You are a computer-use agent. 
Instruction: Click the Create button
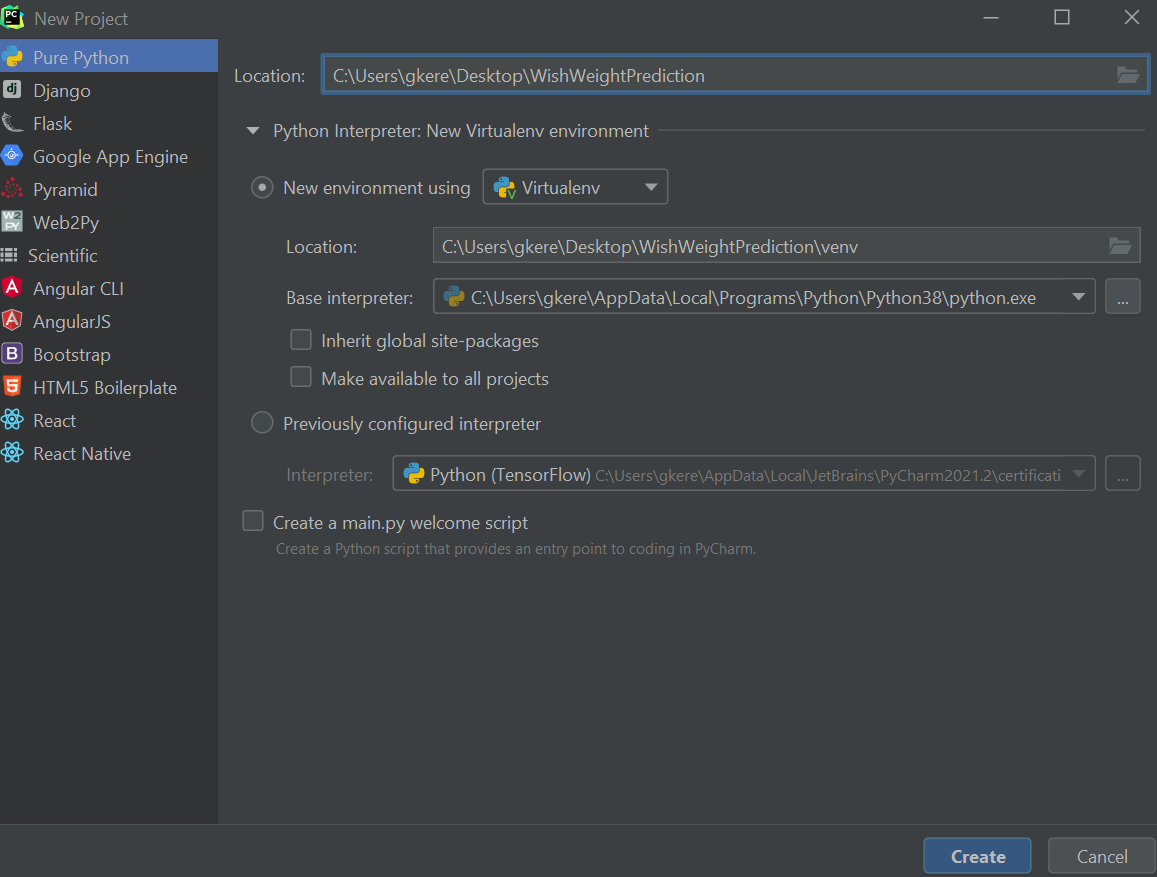point(977,856)
